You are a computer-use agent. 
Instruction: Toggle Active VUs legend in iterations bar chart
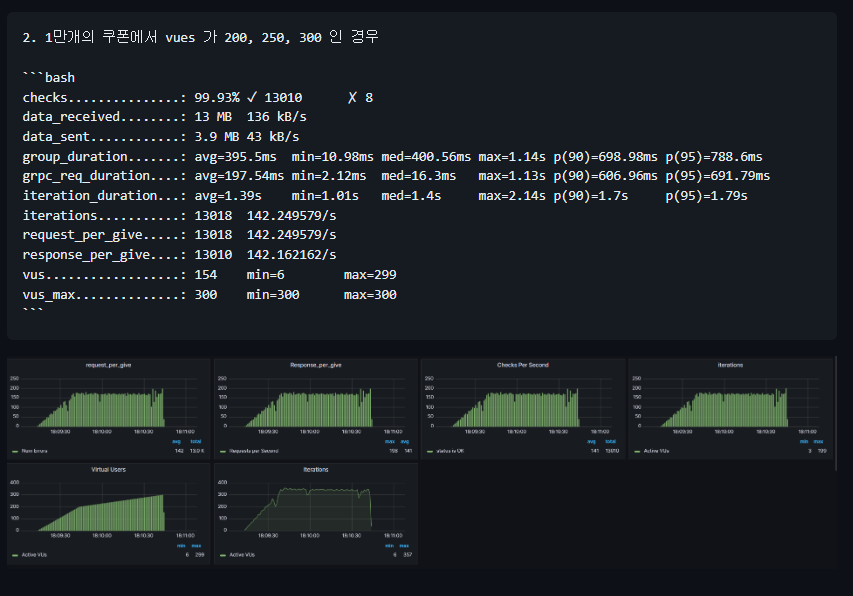pos(656,451)
